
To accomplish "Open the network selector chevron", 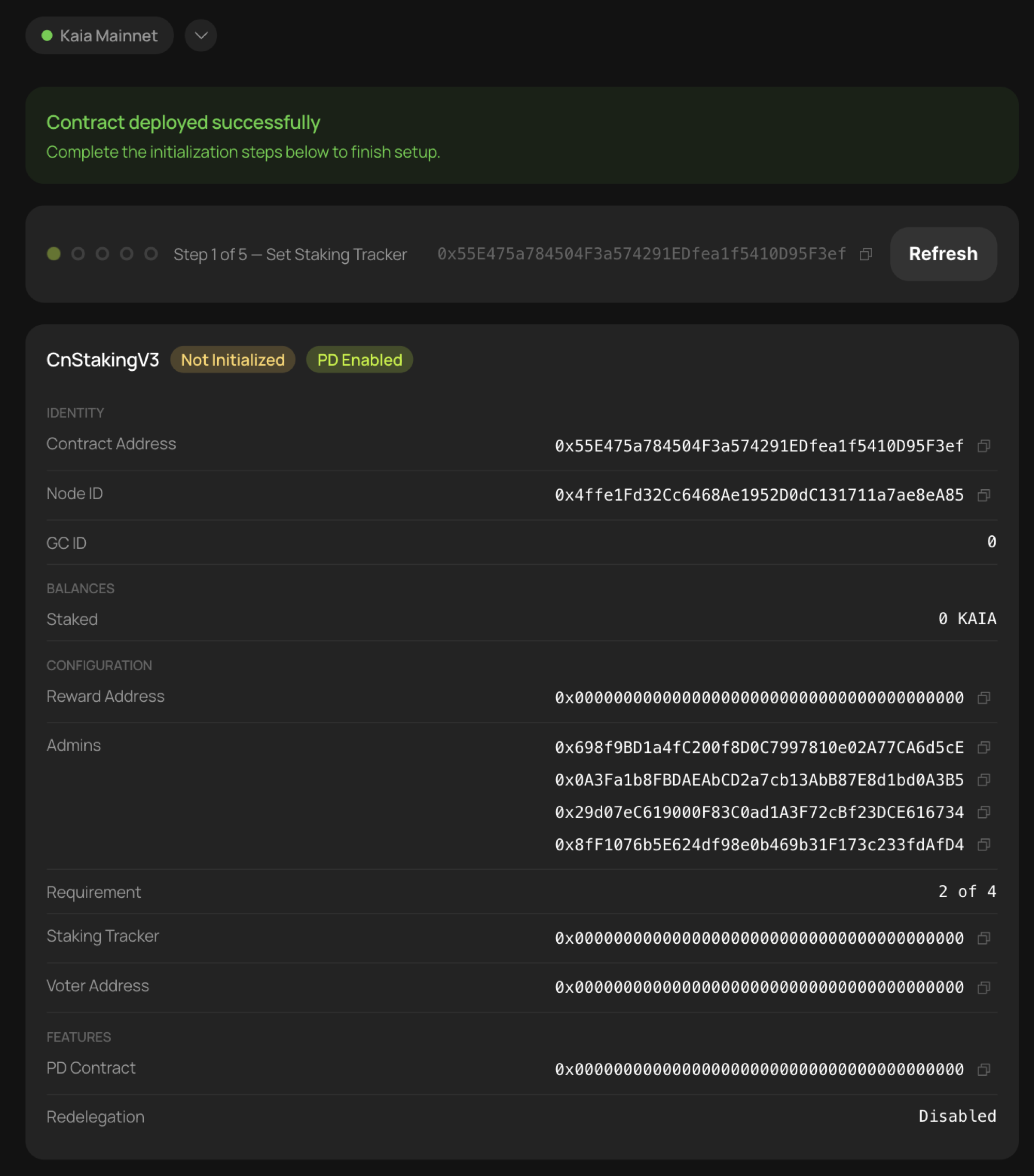I will click(201, 35).
